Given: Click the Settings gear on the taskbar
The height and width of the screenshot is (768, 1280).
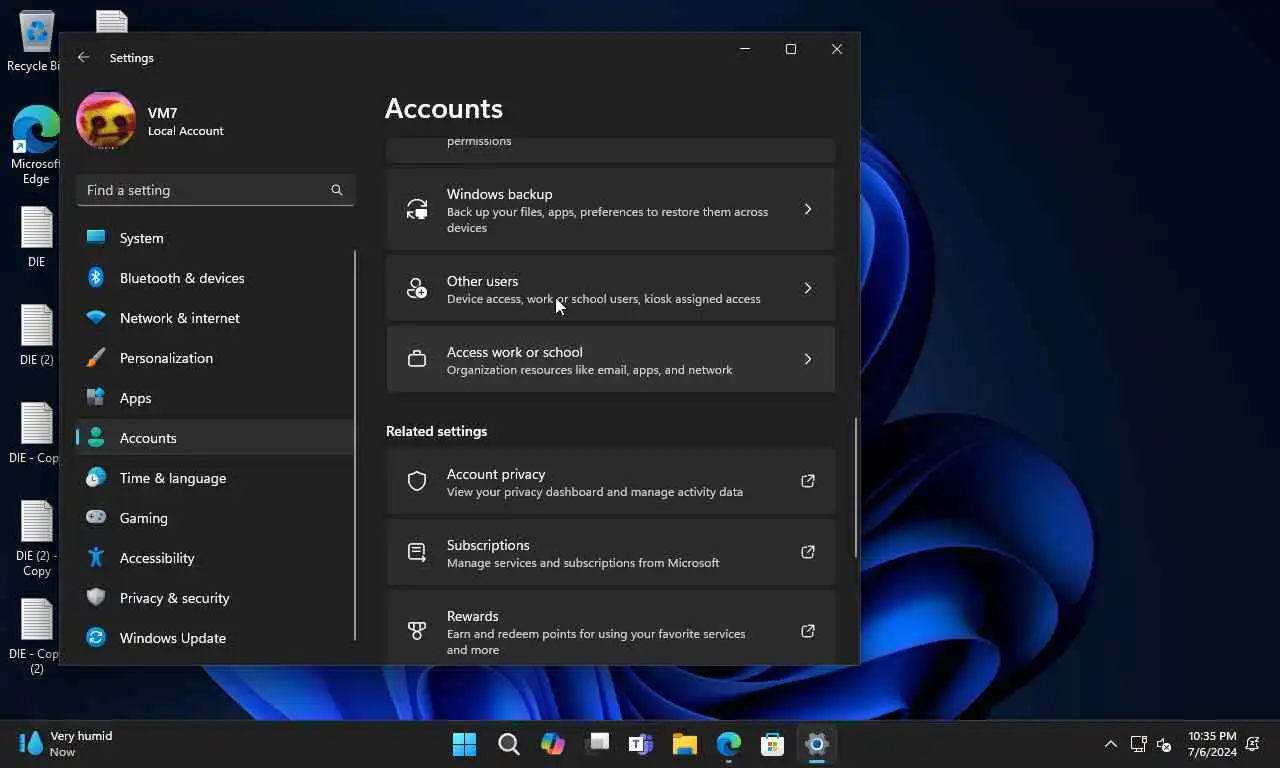Looking at the screenshot, I should [817, 744].
